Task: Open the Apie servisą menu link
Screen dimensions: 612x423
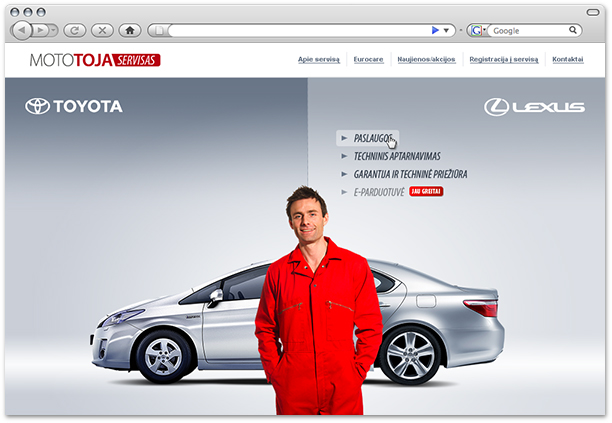Action: tap(319, 59)
